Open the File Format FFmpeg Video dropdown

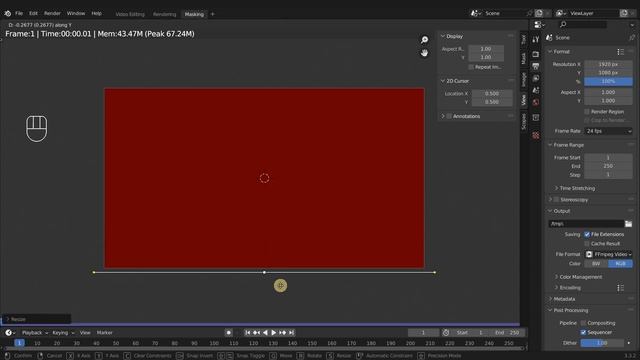(x=609, y=254)
